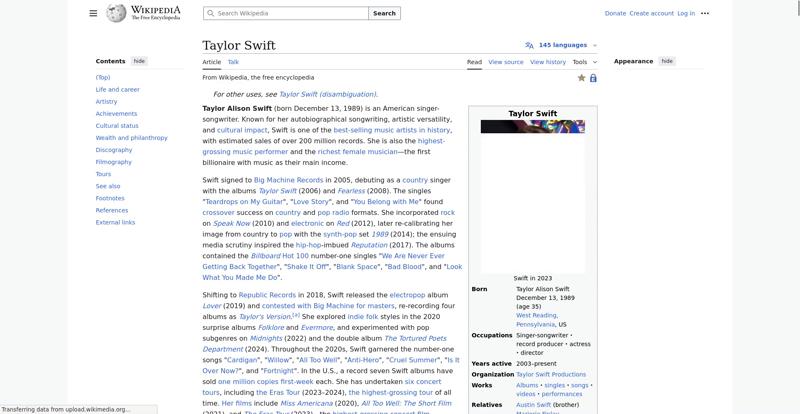800x414 pixels.
Task: Open best-selling music artists in history link
Action: coord(392,130)
